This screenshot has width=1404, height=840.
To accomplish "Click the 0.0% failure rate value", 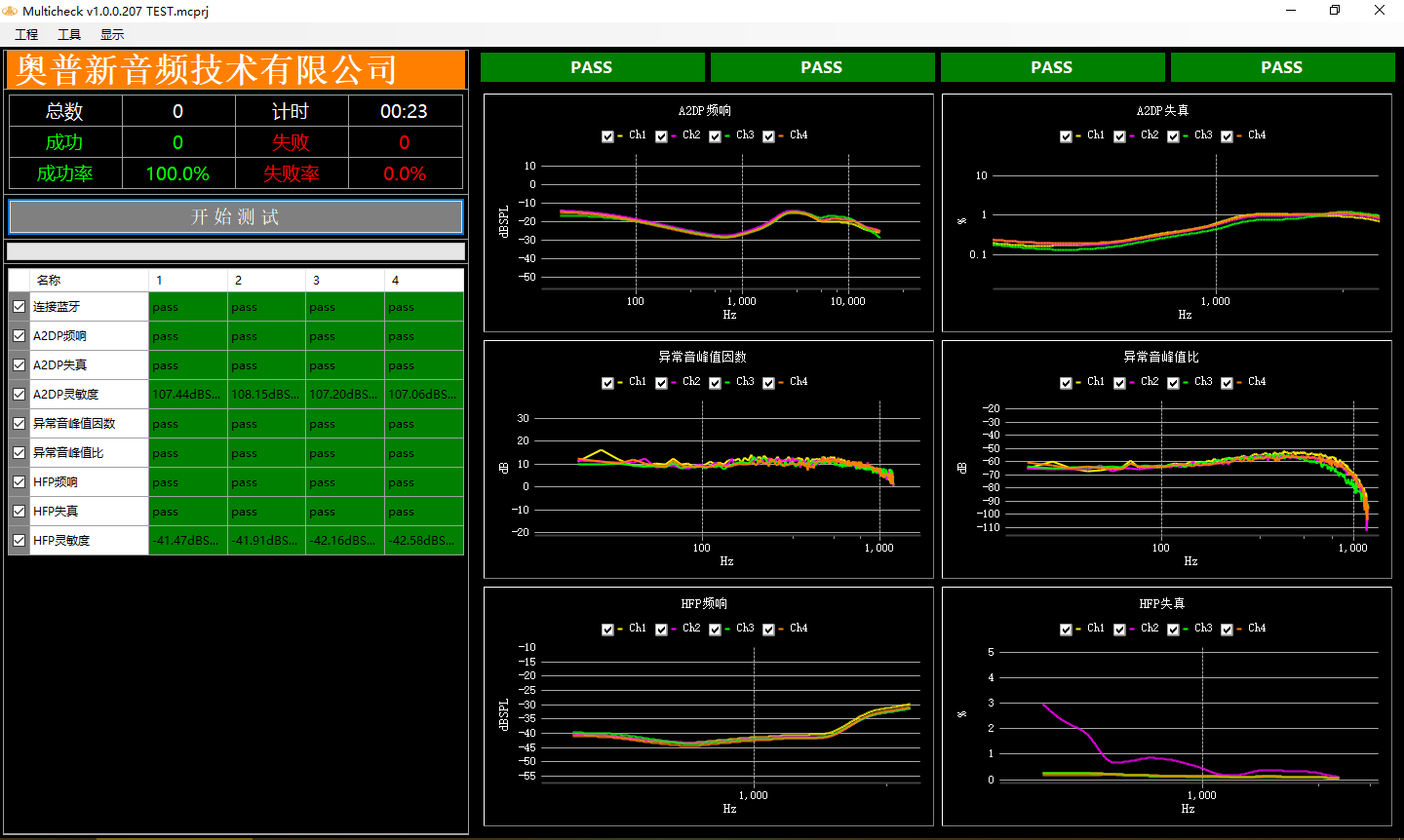I will click(x=405, y=173).
